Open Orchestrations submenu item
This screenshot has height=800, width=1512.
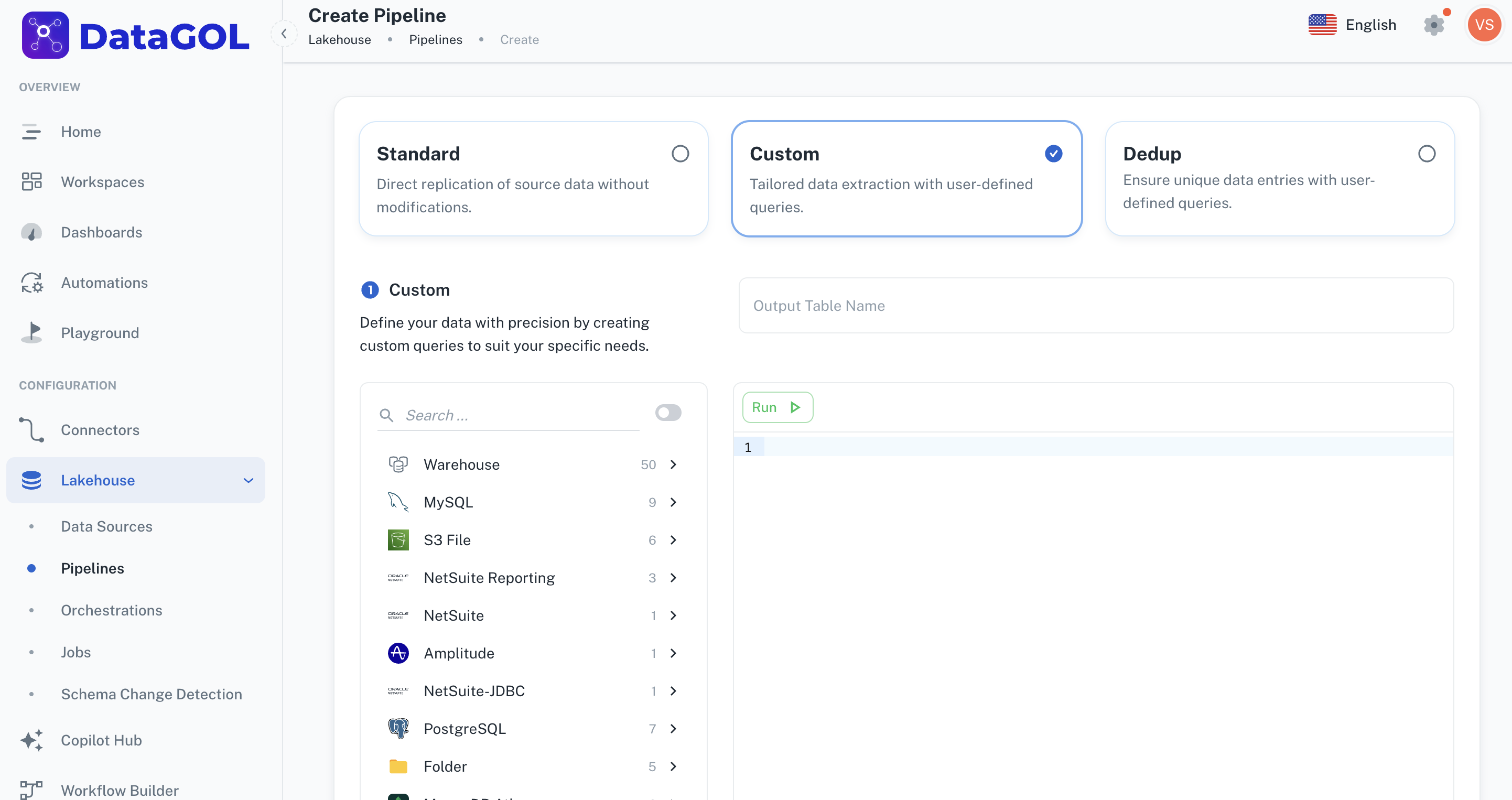112,610
